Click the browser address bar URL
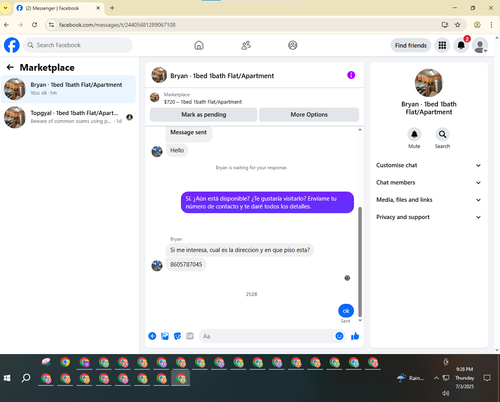 117,25
